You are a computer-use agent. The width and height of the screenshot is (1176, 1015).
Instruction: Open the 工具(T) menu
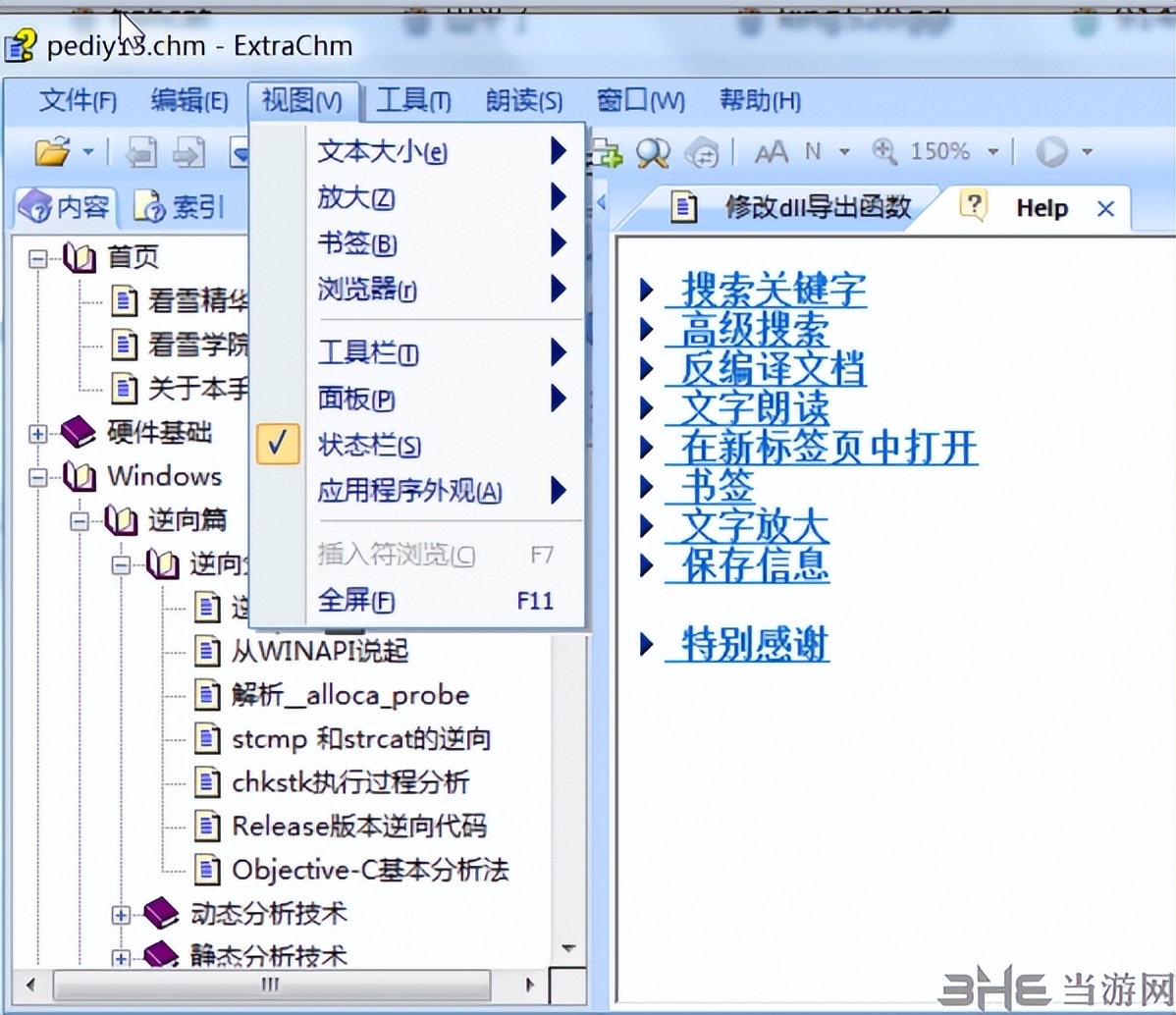coord(413,100)
